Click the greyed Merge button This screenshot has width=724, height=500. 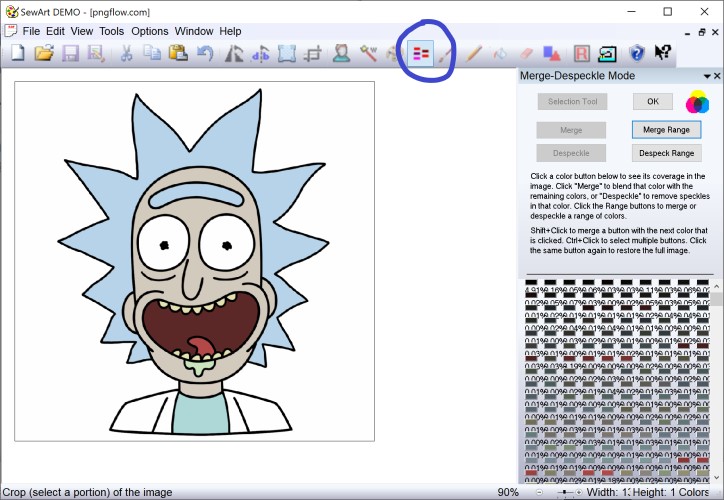coord(571,130)
